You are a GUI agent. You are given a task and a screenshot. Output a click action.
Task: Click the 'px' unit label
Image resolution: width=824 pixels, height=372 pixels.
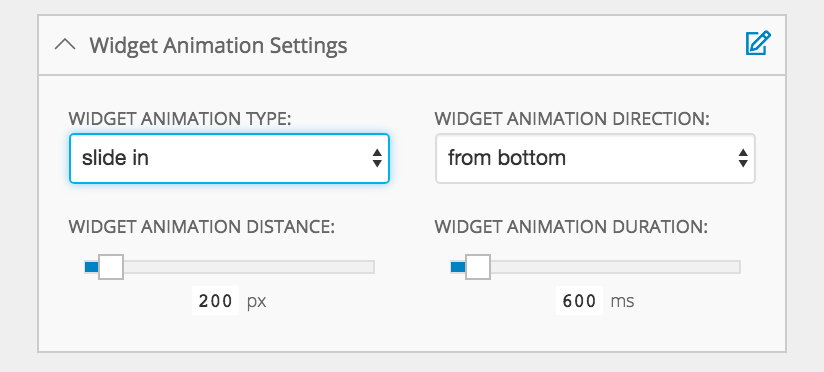click(256, 302)
